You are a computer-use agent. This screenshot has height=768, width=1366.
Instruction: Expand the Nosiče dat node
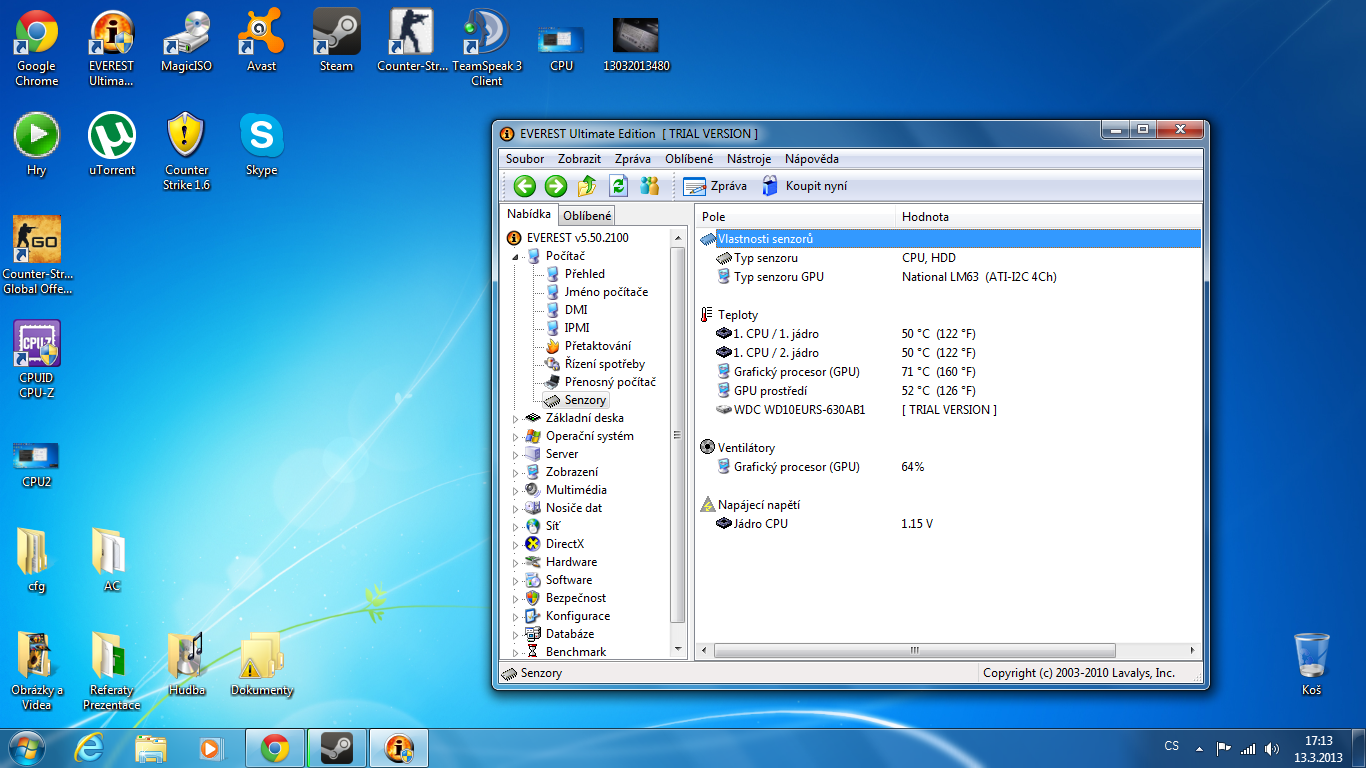click(x=517, y=509)
